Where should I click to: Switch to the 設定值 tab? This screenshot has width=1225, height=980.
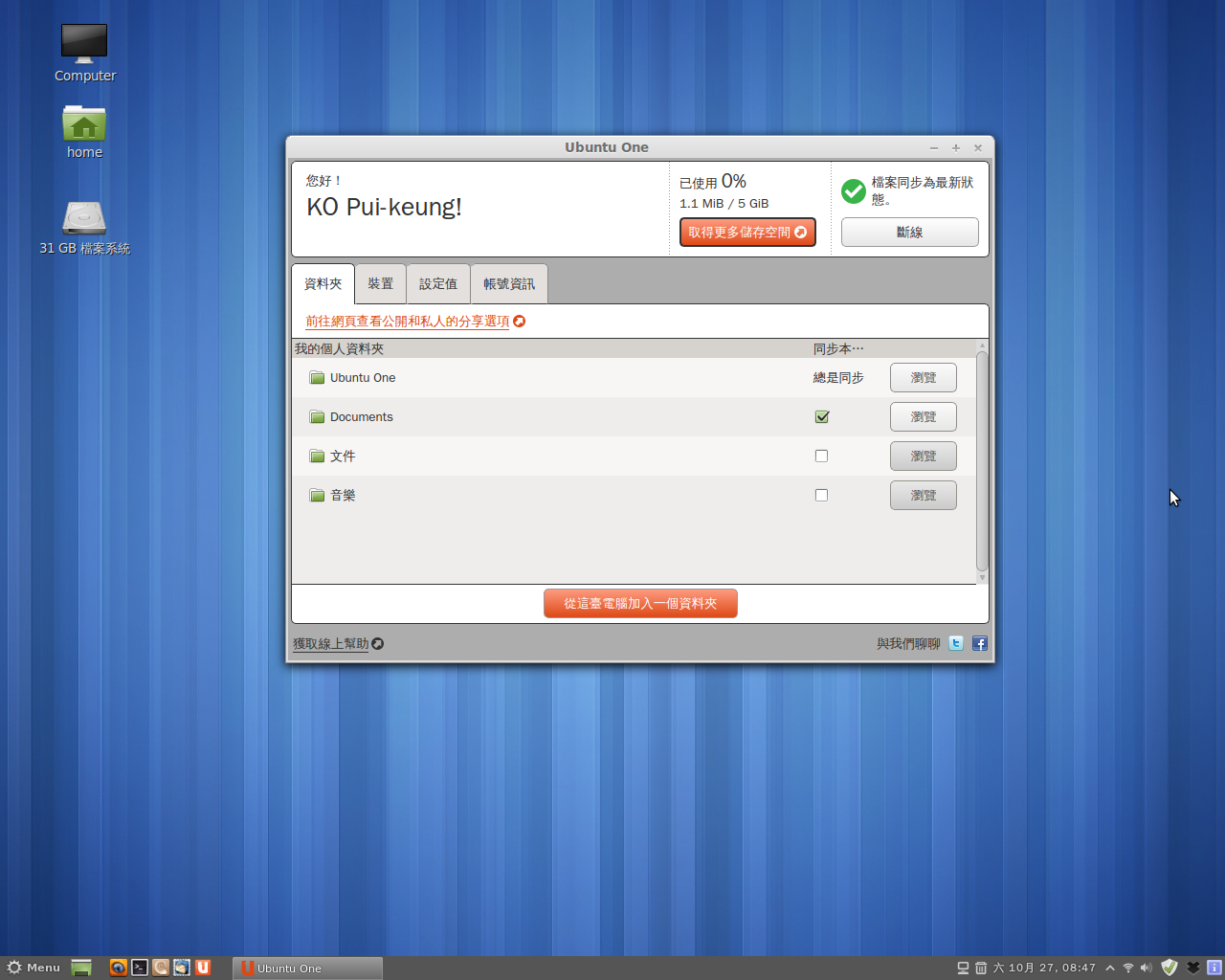[438, 284]
